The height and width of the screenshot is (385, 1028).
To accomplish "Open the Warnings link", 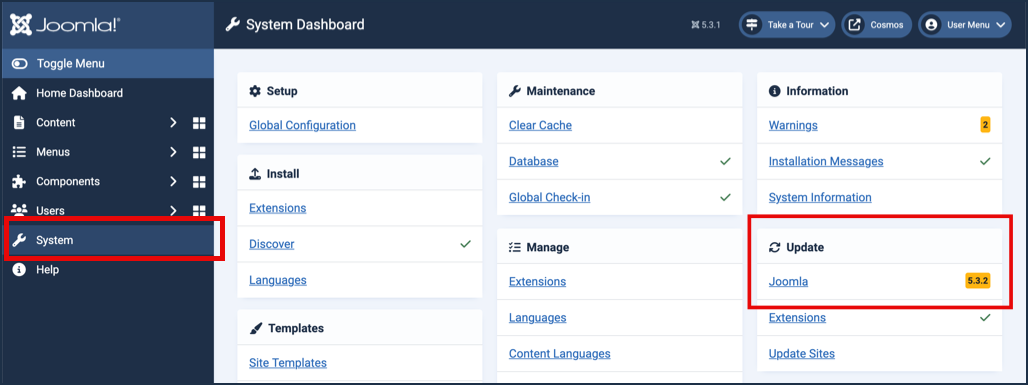I will pos(793,125).
